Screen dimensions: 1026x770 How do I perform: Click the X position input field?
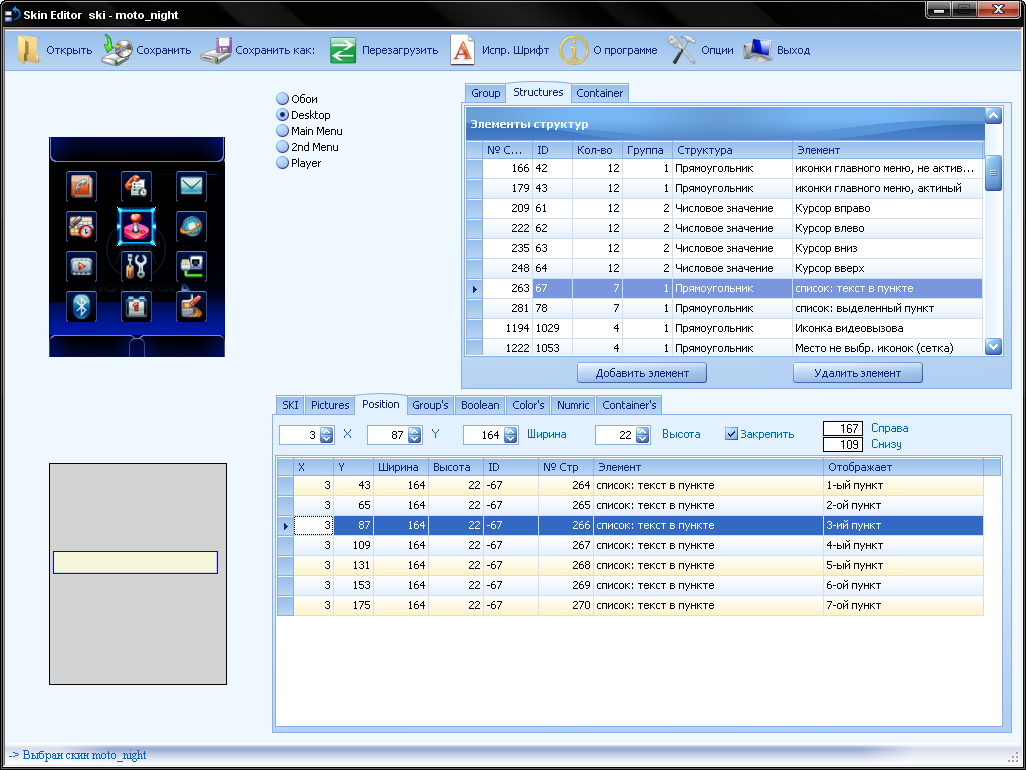coord(300,435)
